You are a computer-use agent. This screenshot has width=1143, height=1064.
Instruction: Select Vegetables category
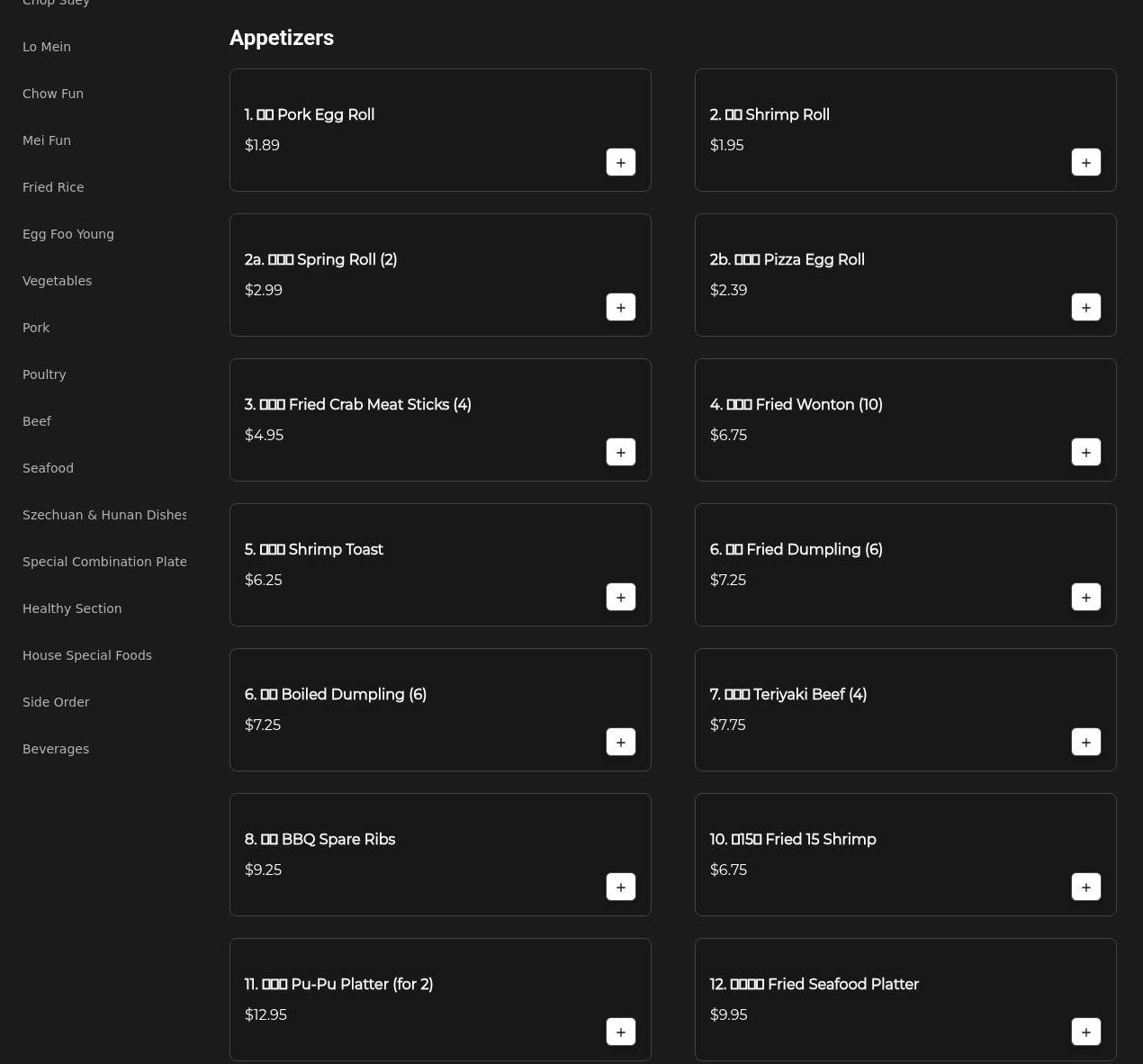pyautogui.click(x=57, y=281)
